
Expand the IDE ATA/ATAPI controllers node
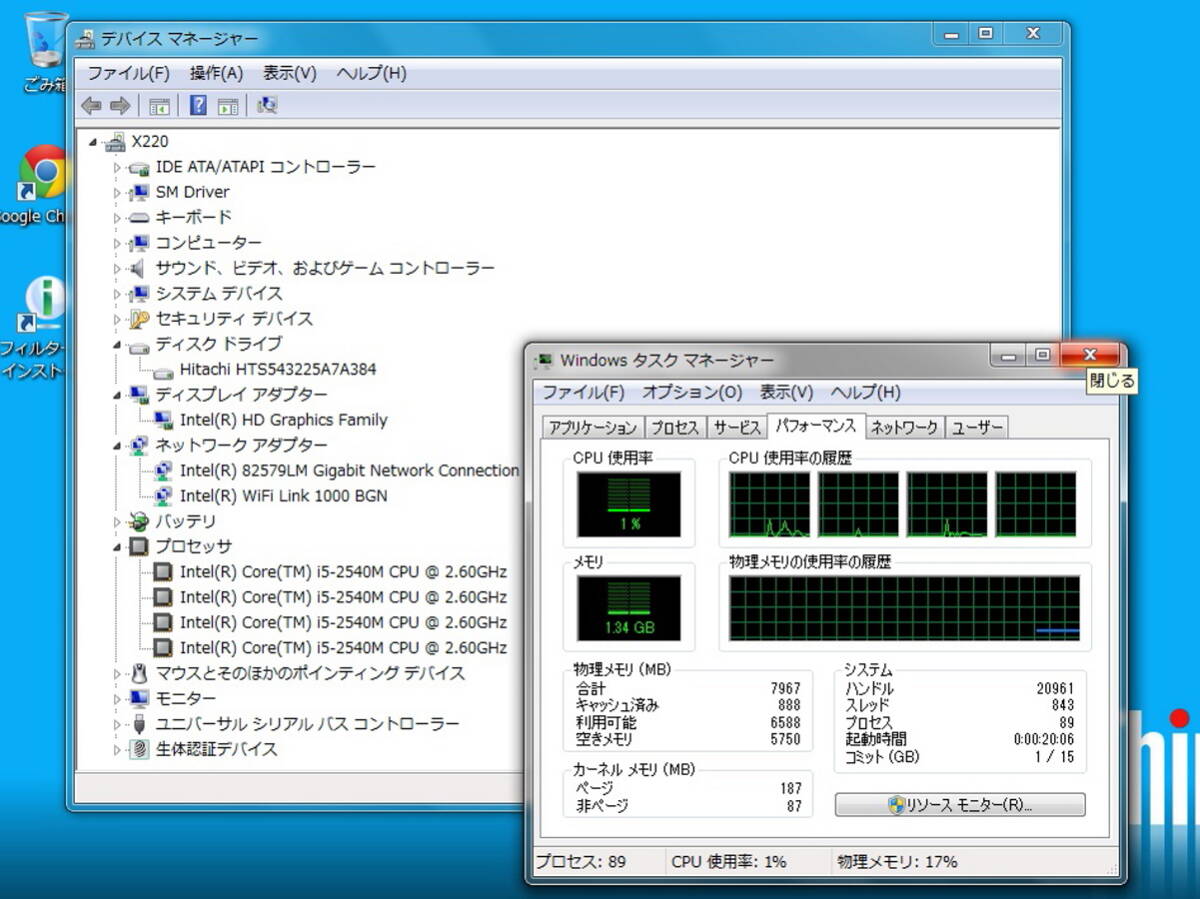tap(117, 167)
